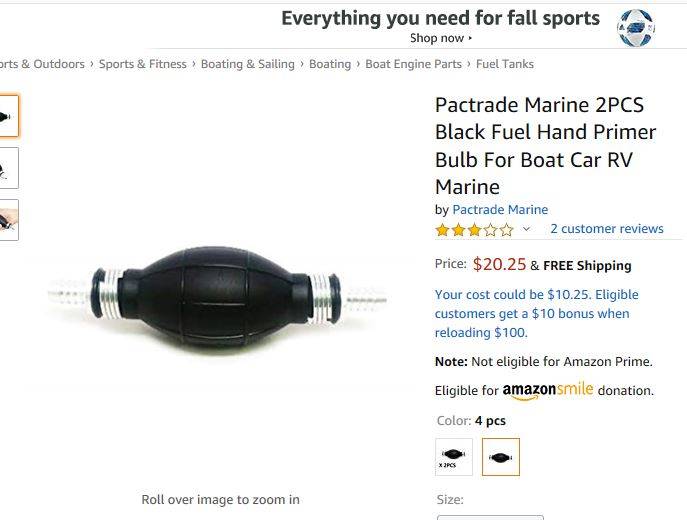Open the 2 customer reviews link
This screenshot has height=520, width=687.
pyautogui.click(x=607, y=229)
